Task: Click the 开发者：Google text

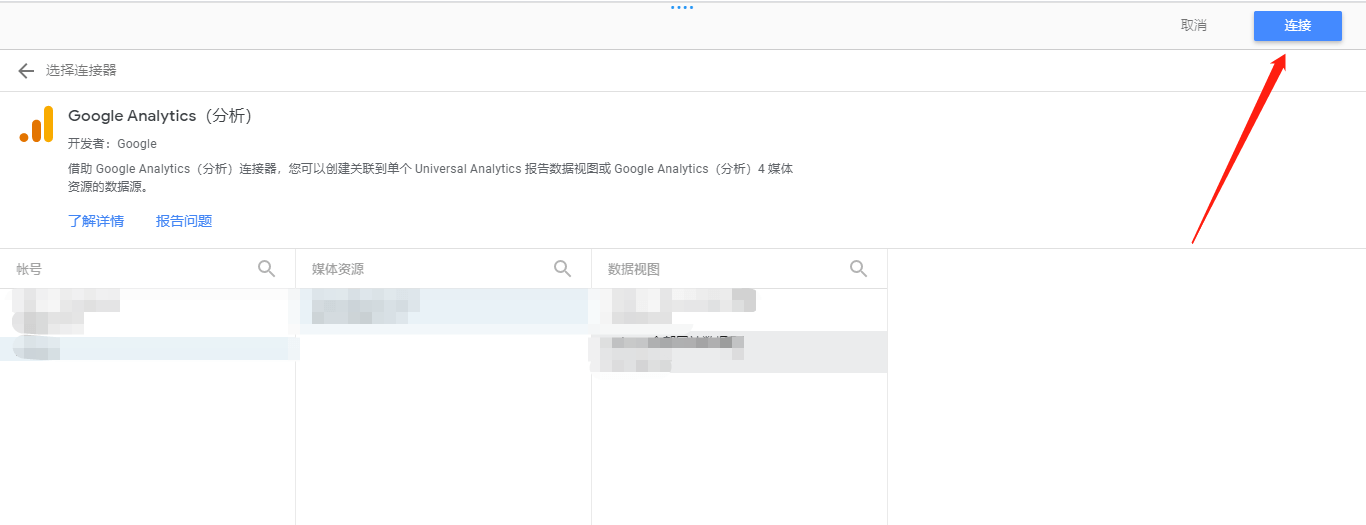Action: point(112,144)
